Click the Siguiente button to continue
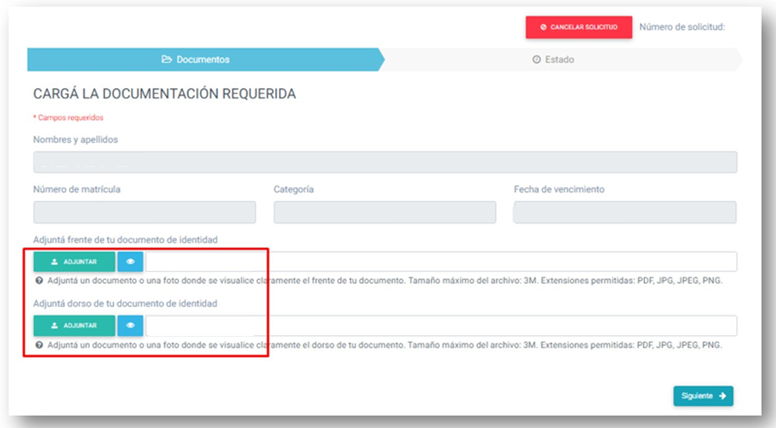The width and height of the screenshot is (776, 428). click(702, 396)
